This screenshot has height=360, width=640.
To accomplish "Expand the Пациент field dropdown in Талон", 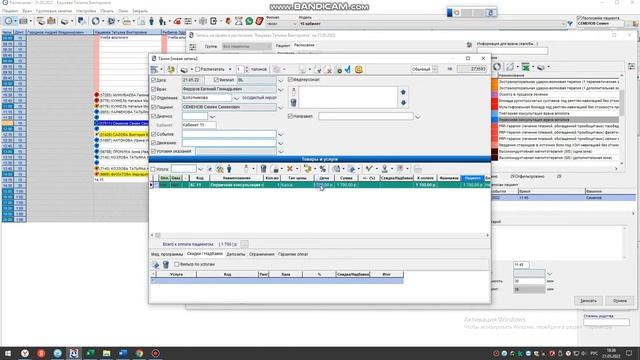I will pyautogui.click(x=281, y=107).
